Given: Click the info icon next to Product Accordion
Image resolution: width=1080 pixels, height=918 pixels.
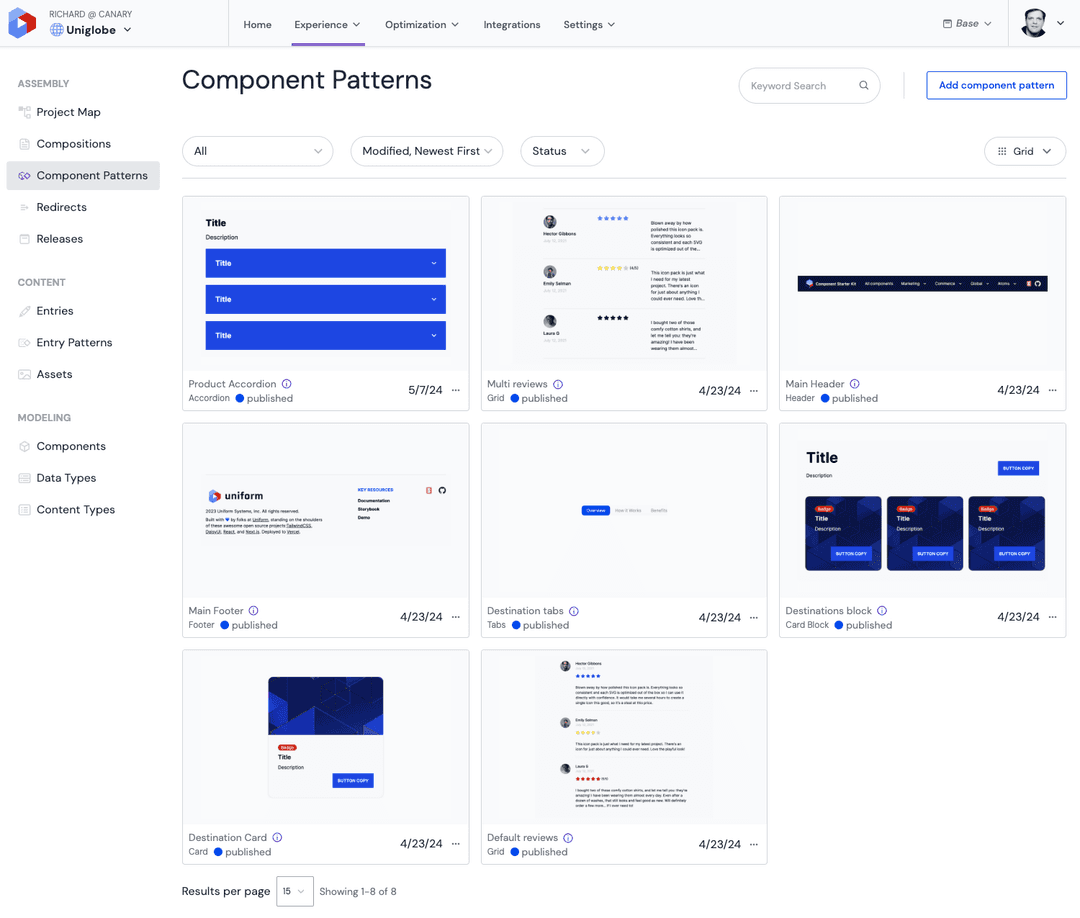Looking at the screenshot, I should point(287,383).
